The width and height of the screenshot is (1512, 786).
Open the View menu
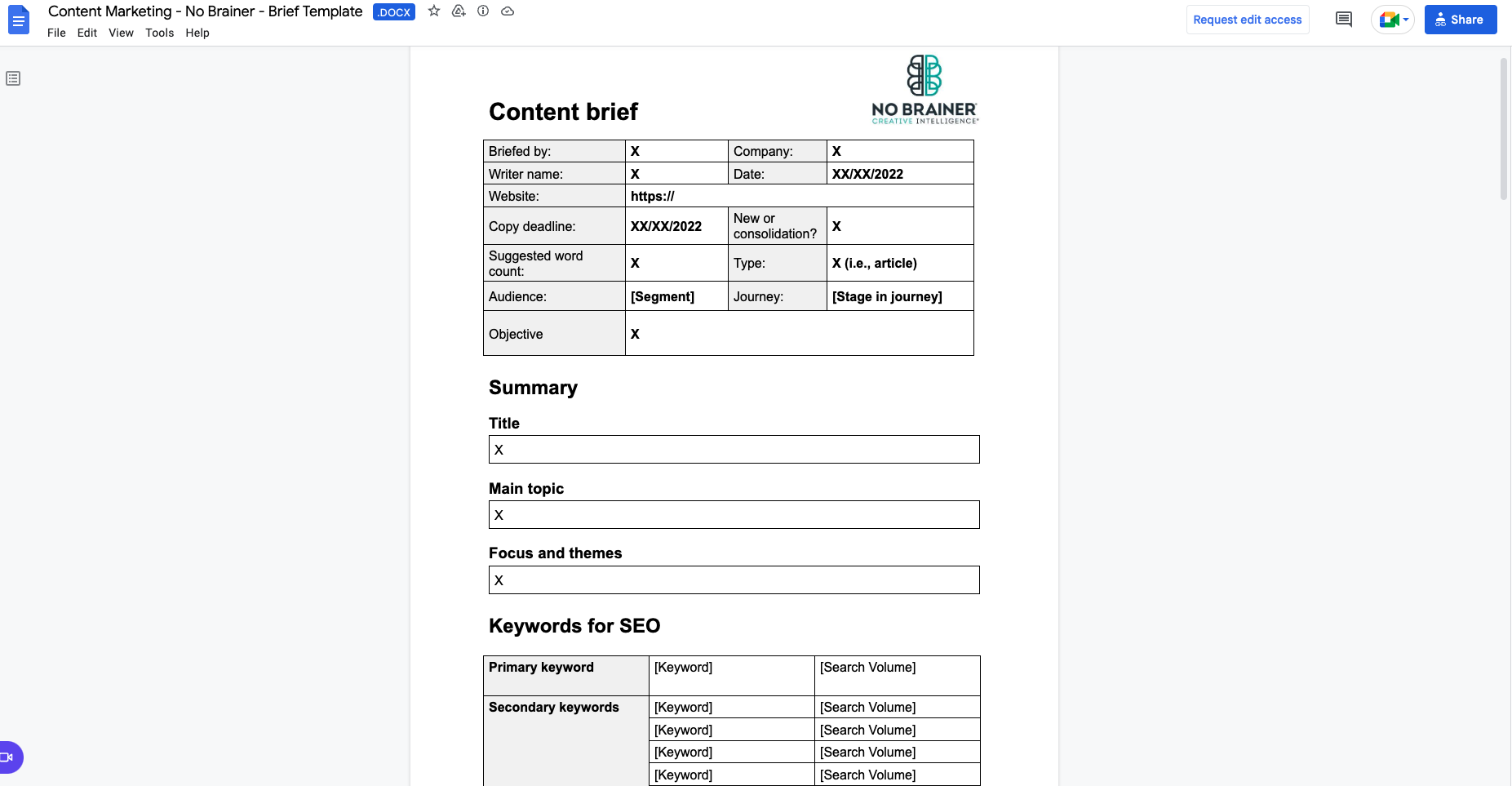[121, 33]
